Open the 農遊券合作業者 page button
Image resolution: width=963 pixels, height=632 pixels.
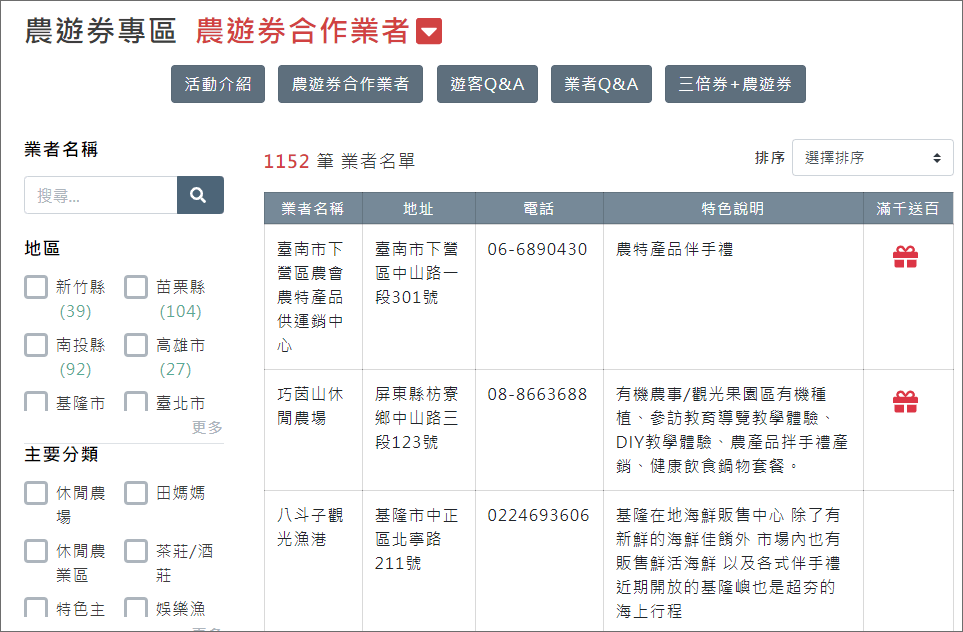click(x=350, y=84)
